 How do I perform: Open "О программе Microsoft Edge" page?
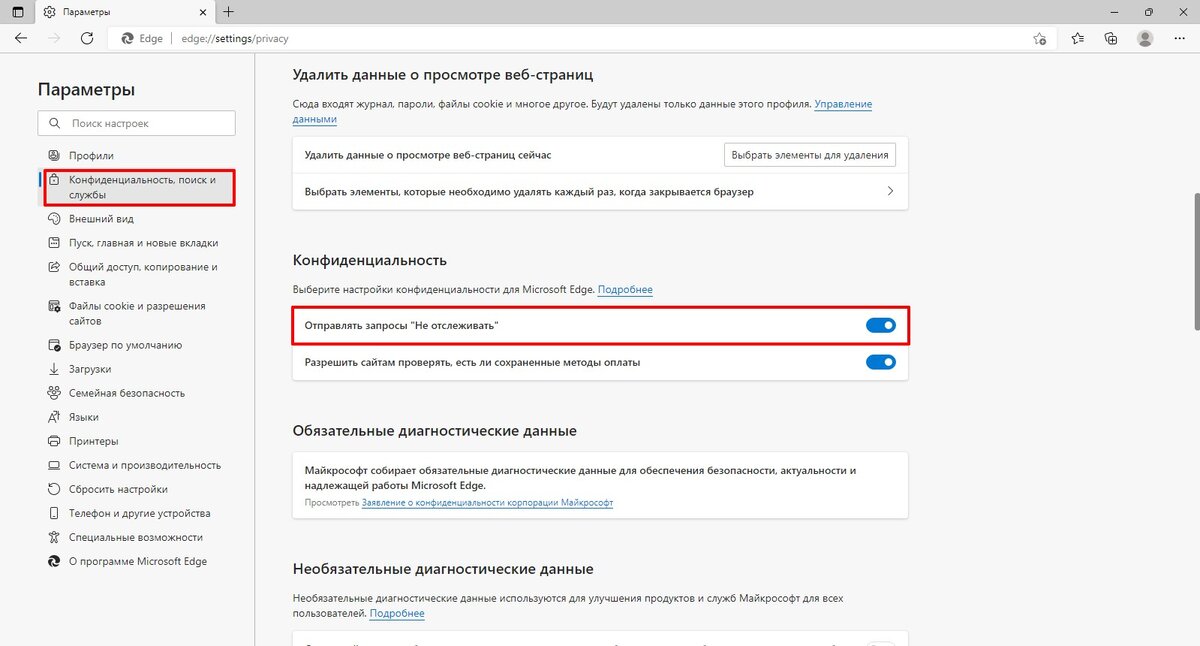coord(137,561)
